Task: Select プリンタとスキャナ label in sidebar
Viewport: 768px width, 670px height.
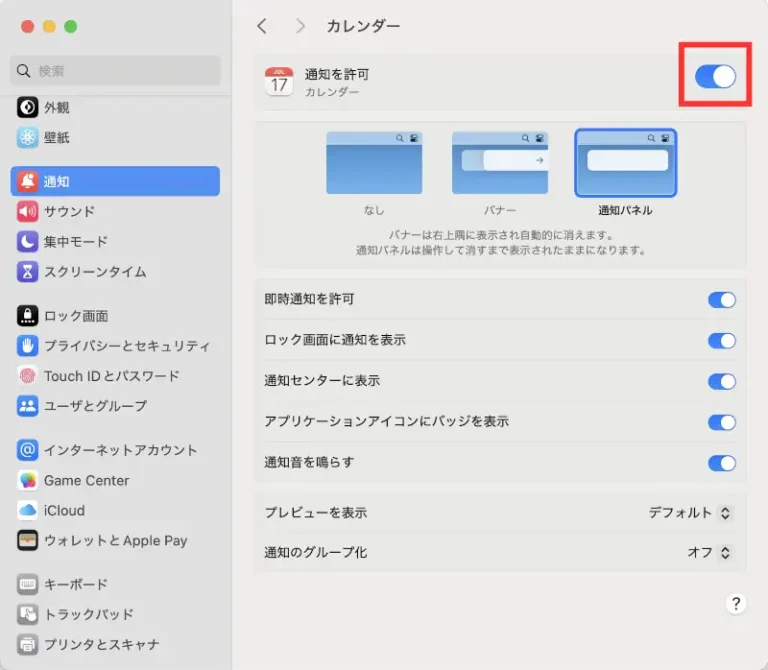Action: click(101, 645)
